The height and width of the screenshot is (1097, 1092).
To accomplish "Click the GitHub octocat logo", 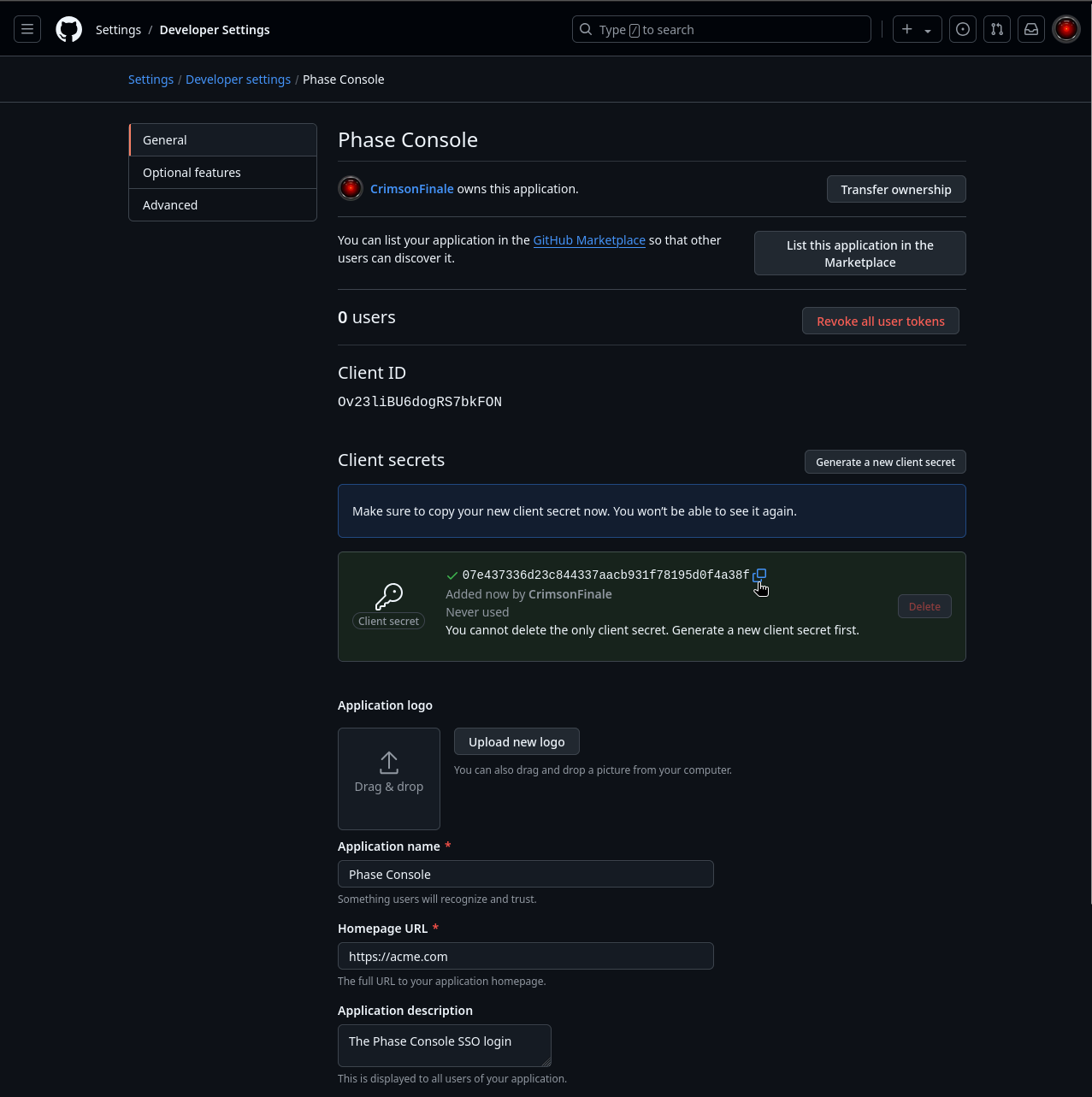I will click(69, 29).
